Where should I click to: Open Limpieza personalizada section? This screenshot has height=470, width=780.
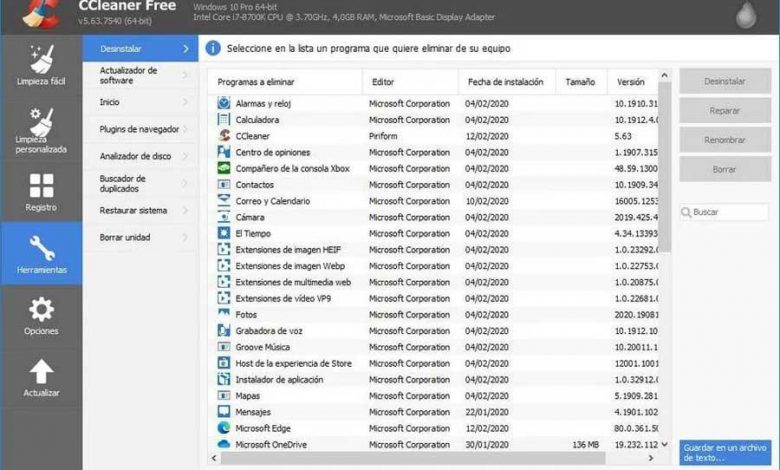pyautogui.click(x=41, y=130)
